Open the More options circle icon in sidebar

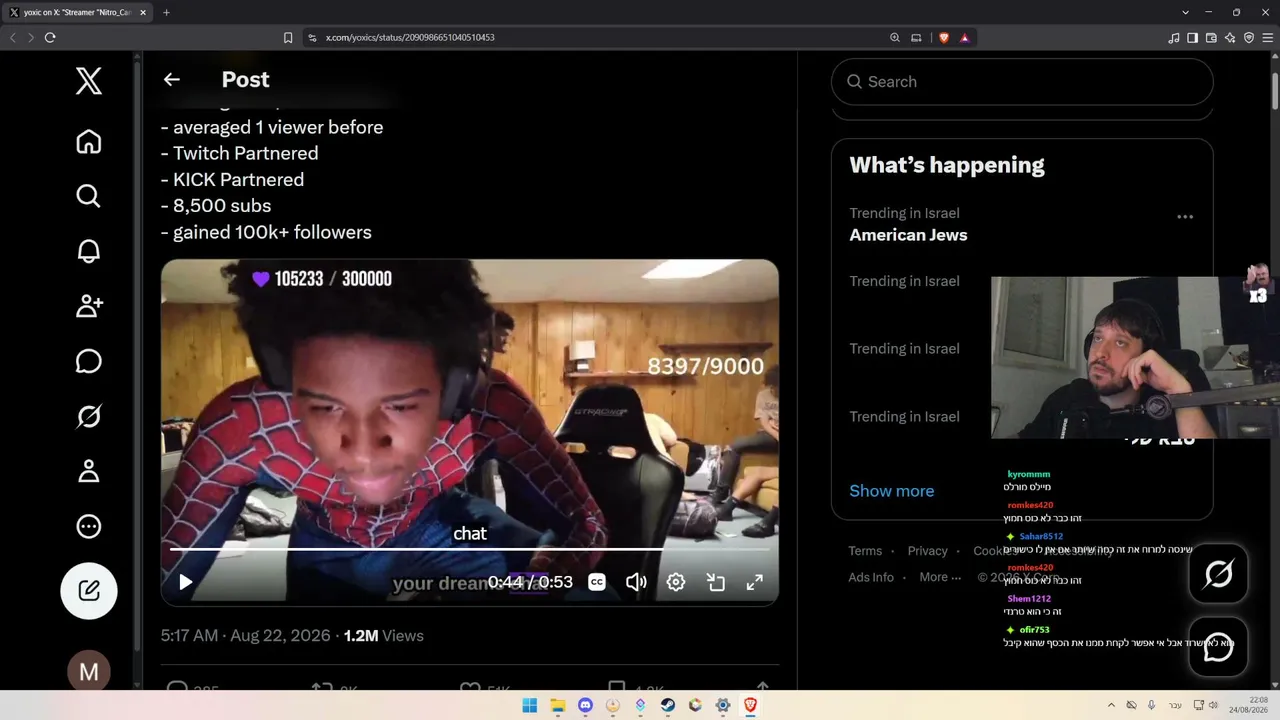(x=89, y=526)
